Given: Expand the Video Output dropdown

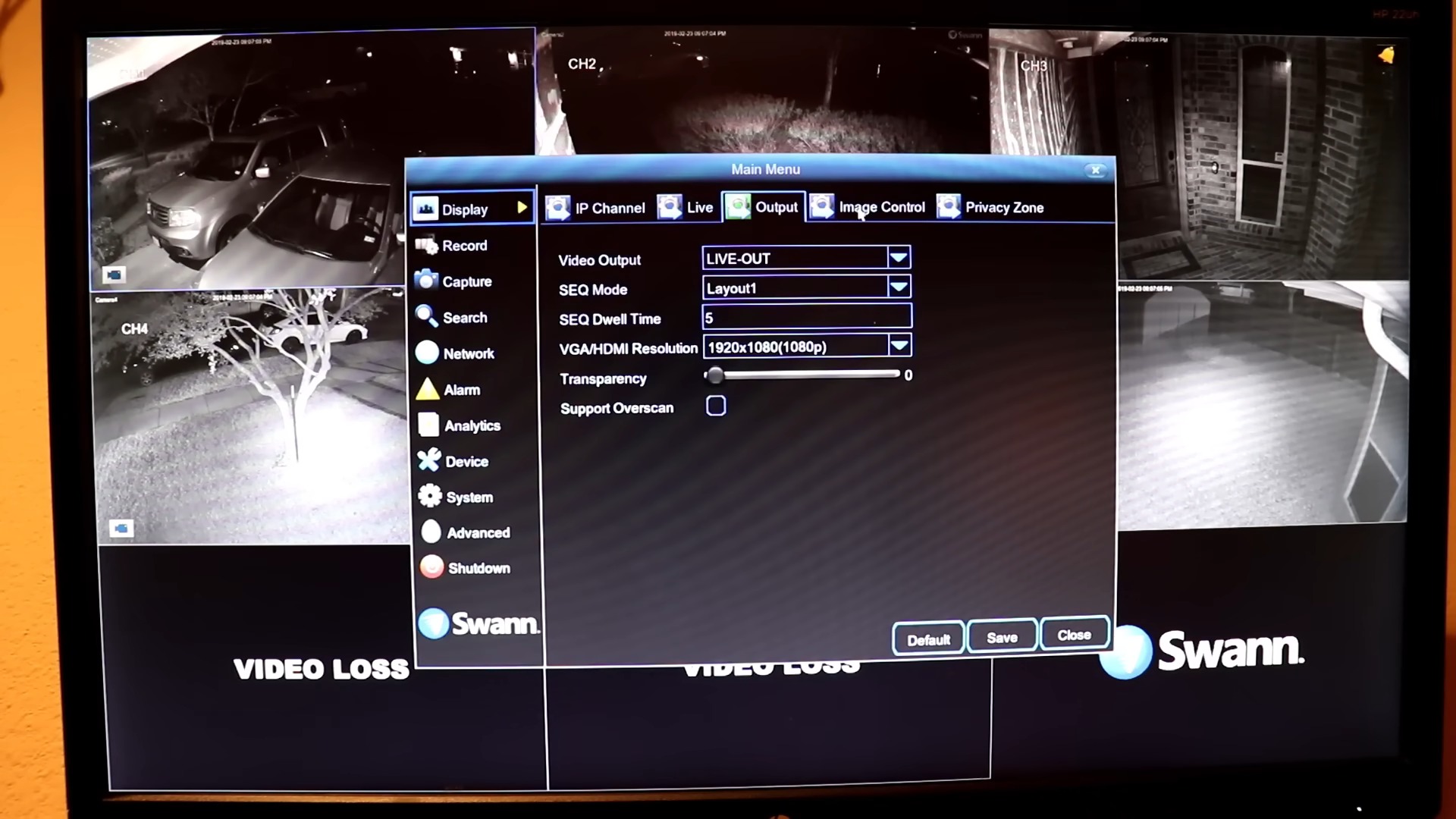Looking at the screenshot, I should click(896, 258).
